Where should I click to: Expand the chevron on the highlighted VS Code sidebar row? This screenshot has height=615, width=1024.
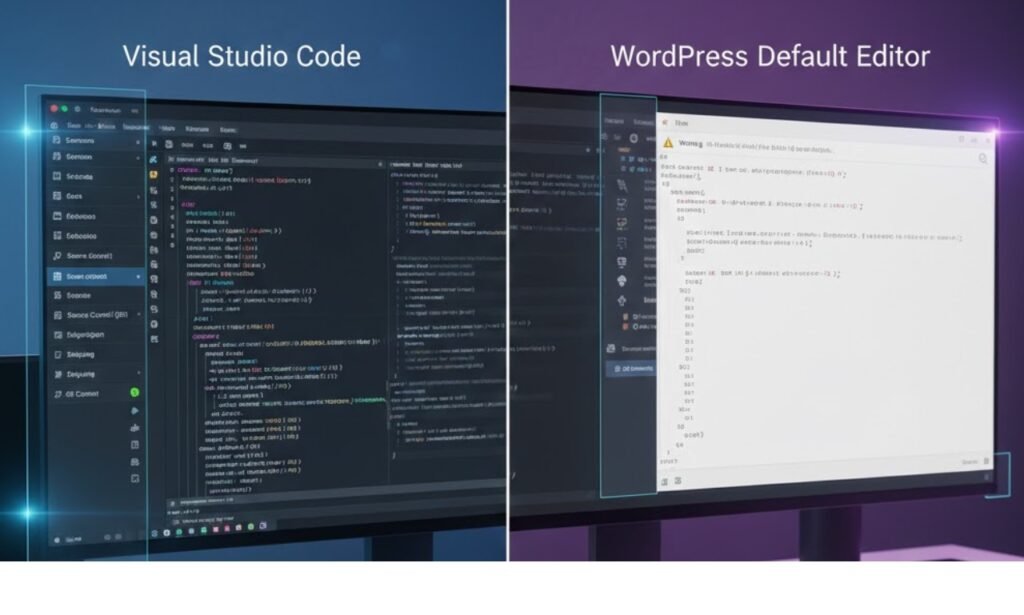point(138,277)
